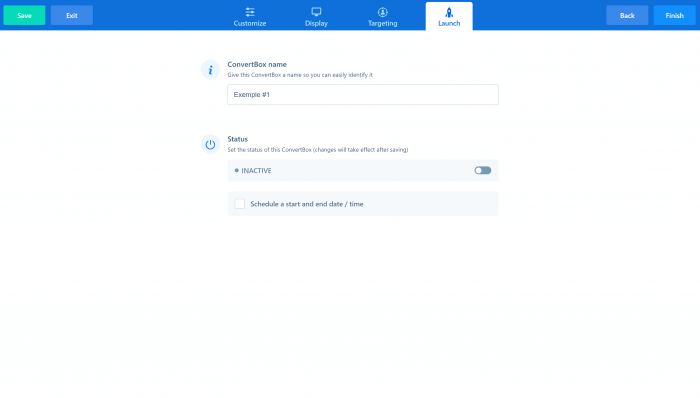
Task: Click the Customize sliders icon
Action: [250, 12]
